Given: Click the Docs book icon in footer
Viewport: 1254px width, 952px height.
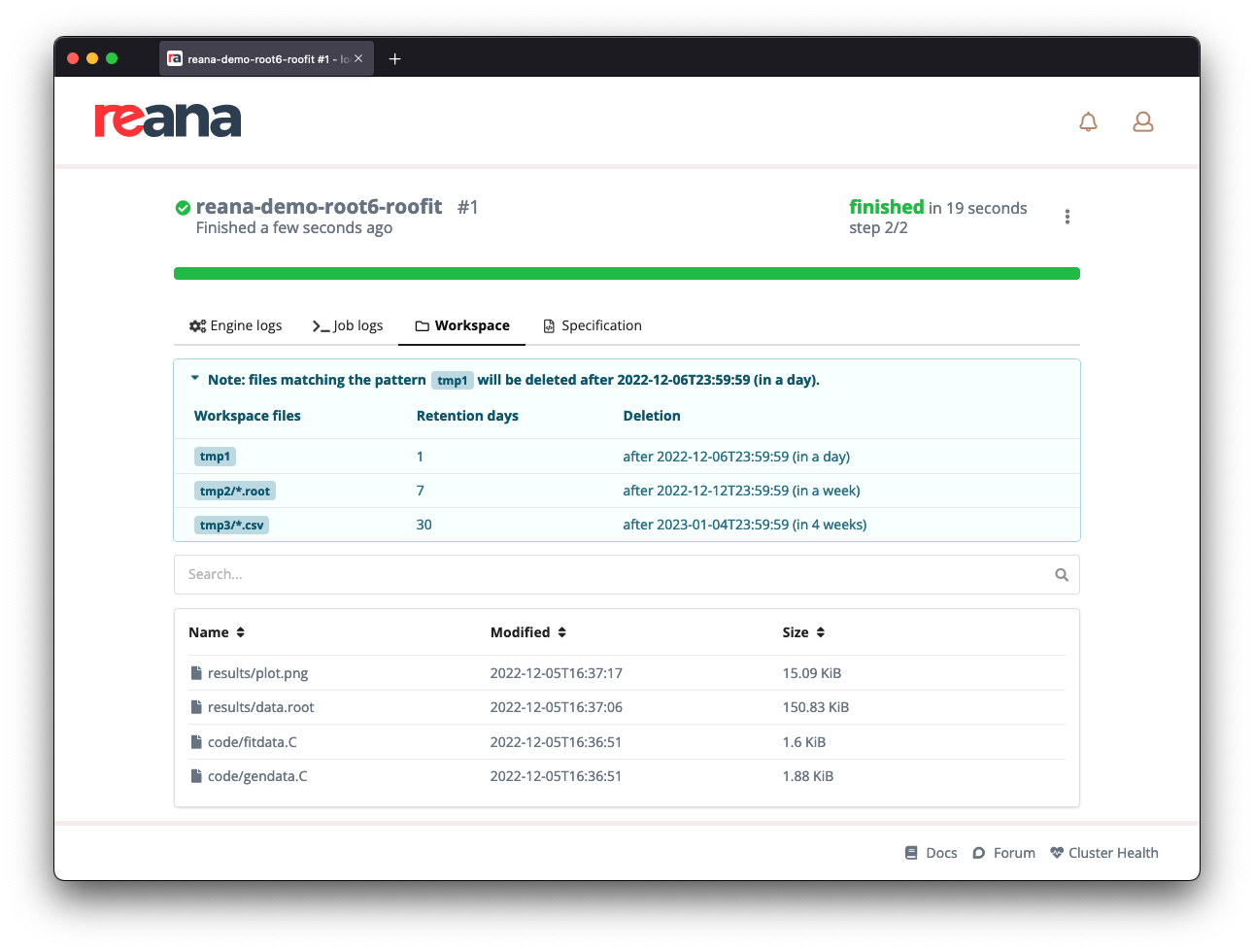Looking at the screenshot, I should tap(910, 852).
